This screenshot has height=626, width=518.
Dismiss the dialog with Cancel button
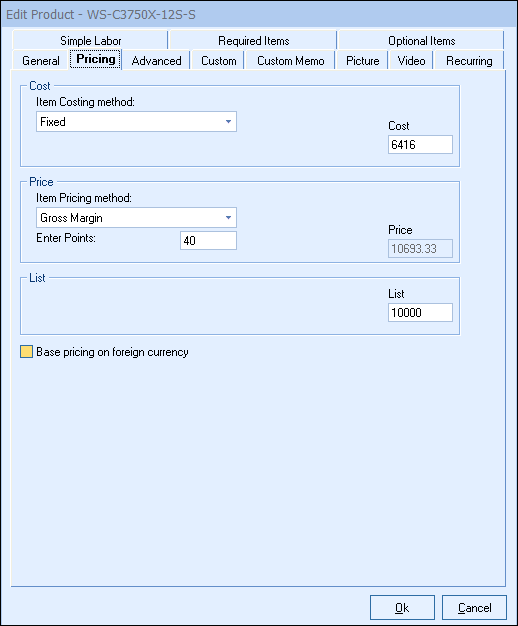pyautogui.click(x=474, y=608)
